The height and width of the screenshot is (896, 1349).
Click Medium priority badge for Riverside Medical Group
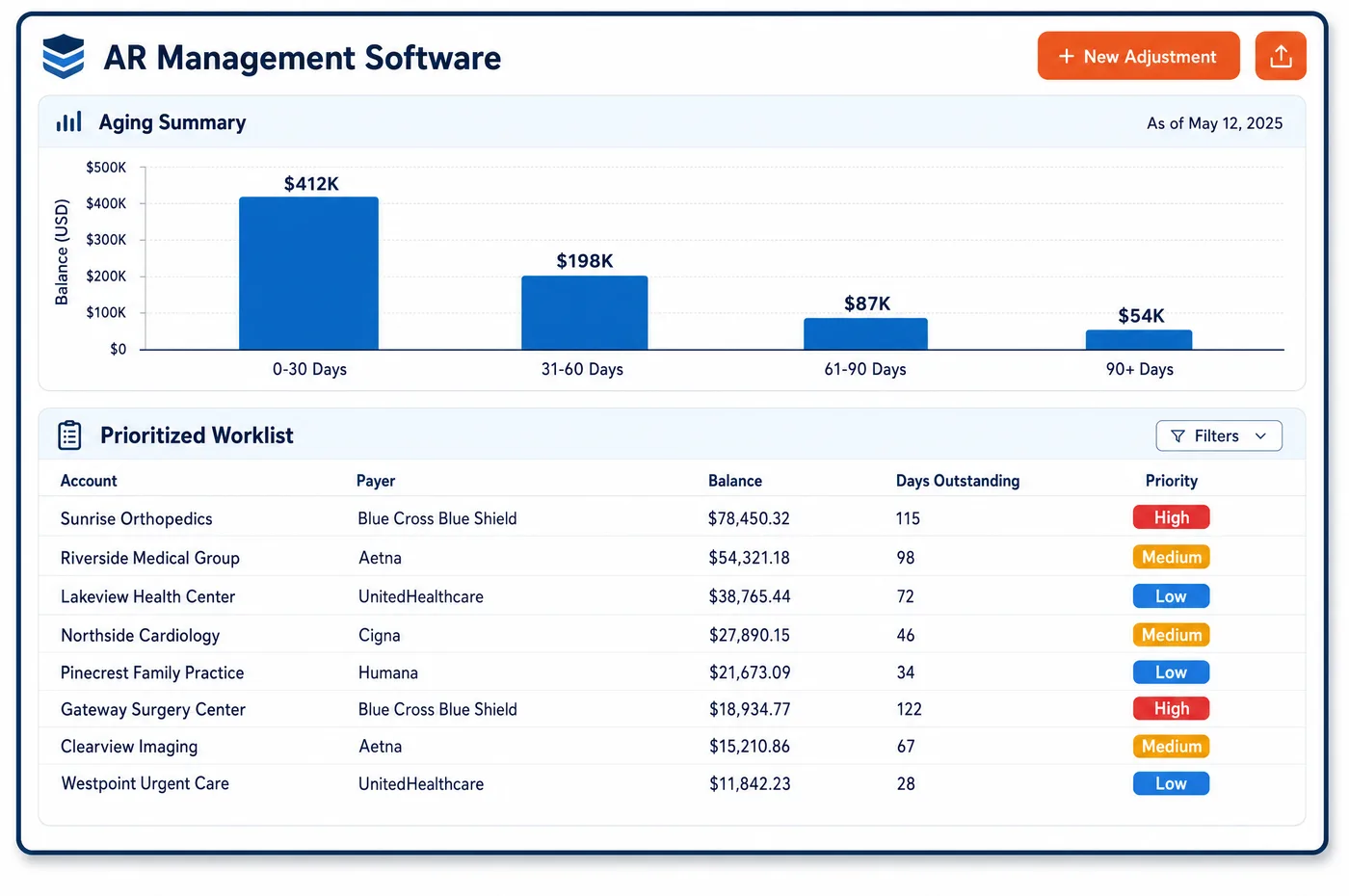point(1172,557)
